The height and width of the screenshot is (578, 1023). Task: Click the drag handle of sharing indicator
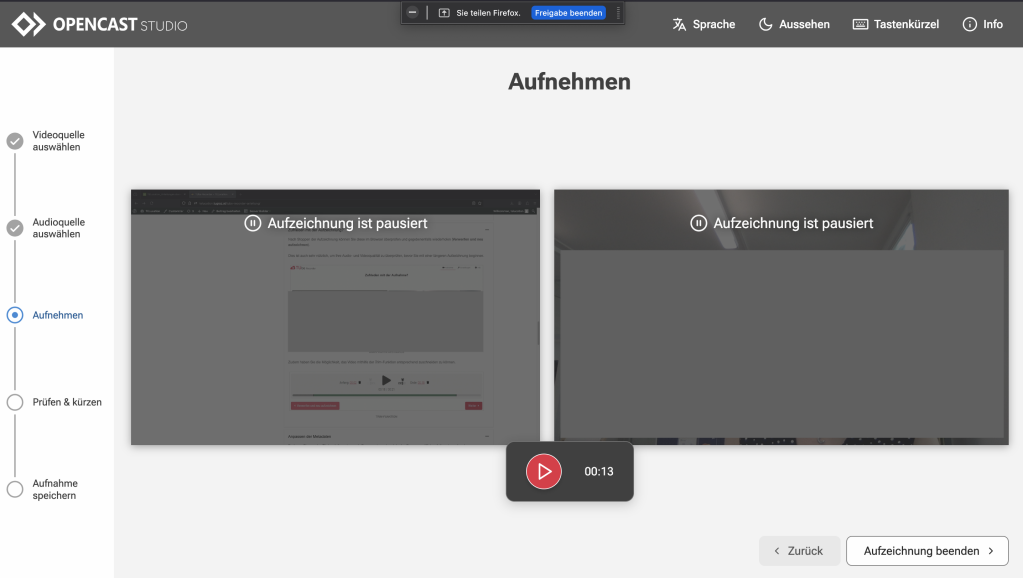(618, 13)
